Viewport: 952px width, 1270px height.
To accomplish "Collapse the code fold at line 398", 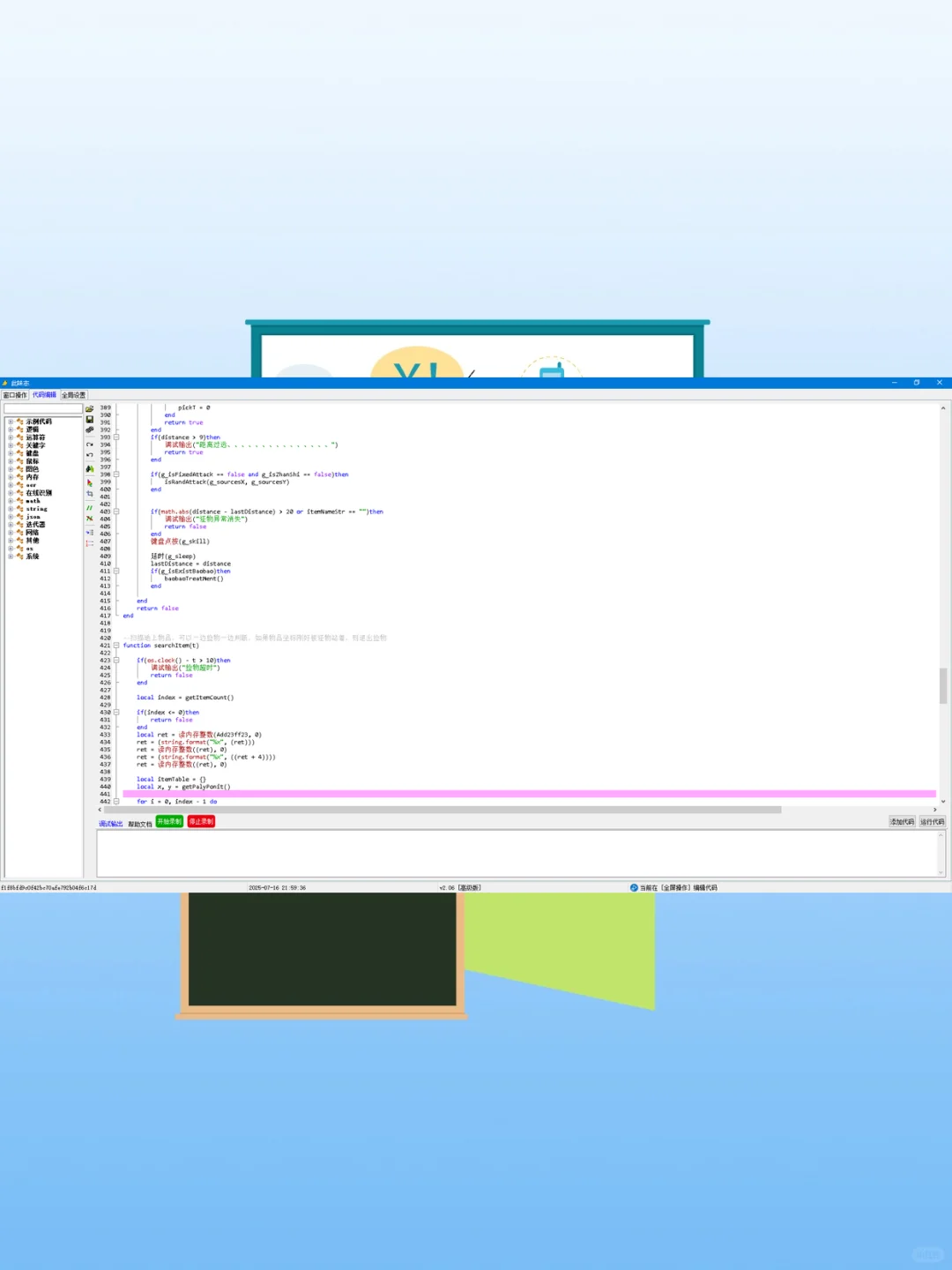I will (116, 474).
